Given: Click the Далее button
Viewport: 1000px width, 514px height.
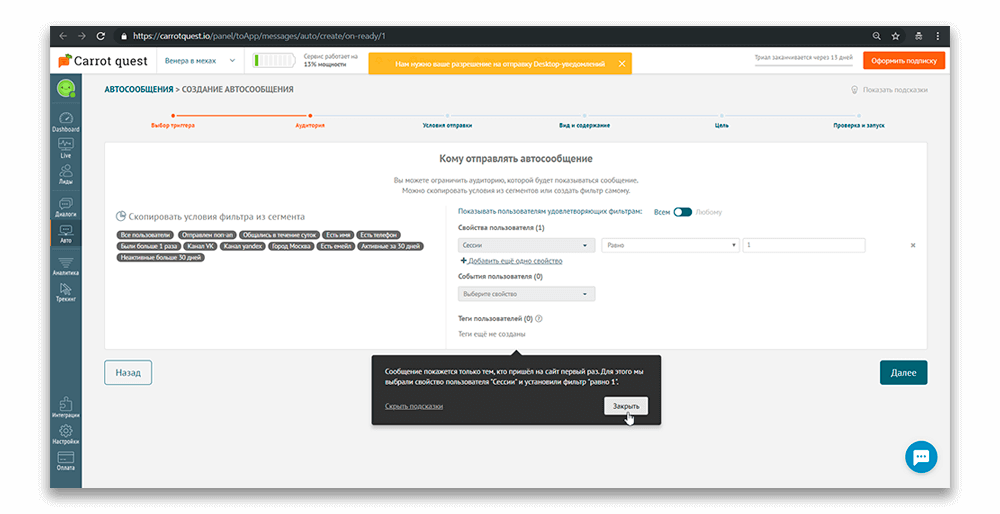Looking at the screenshot, I should (x=904, y=373).
